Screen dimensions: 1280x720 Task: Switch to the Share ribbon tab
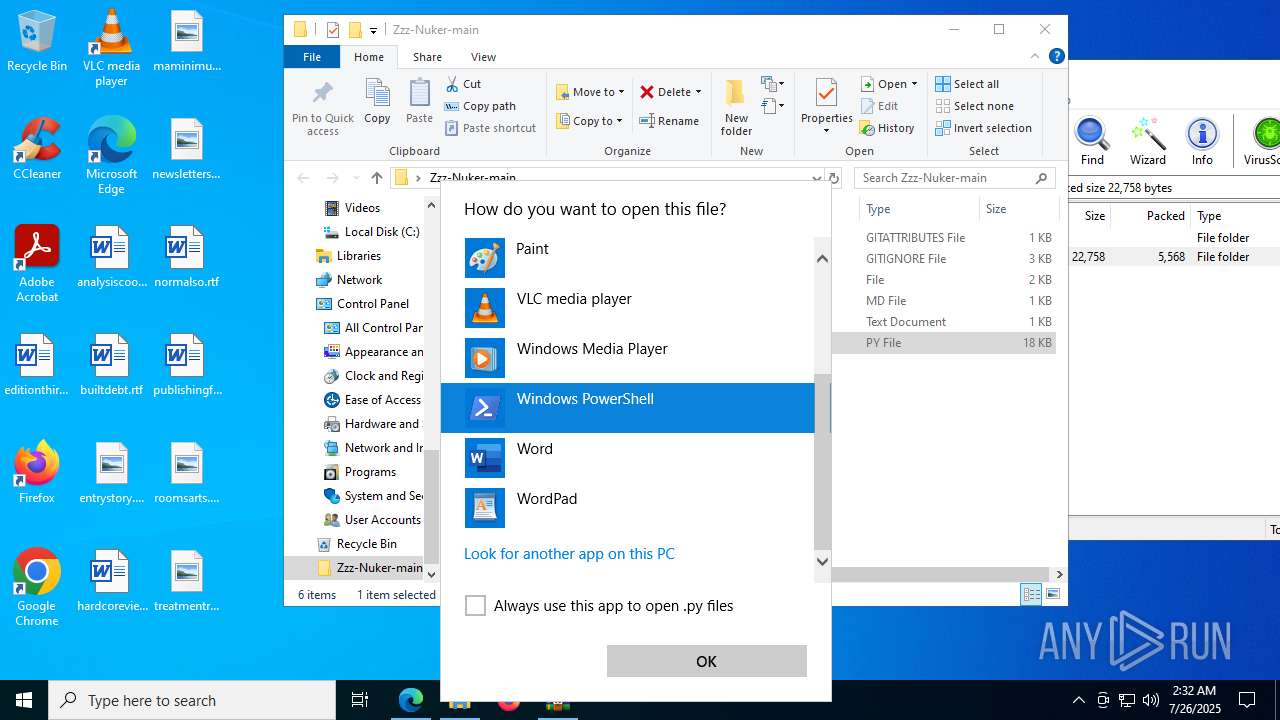tap(427, 57)
